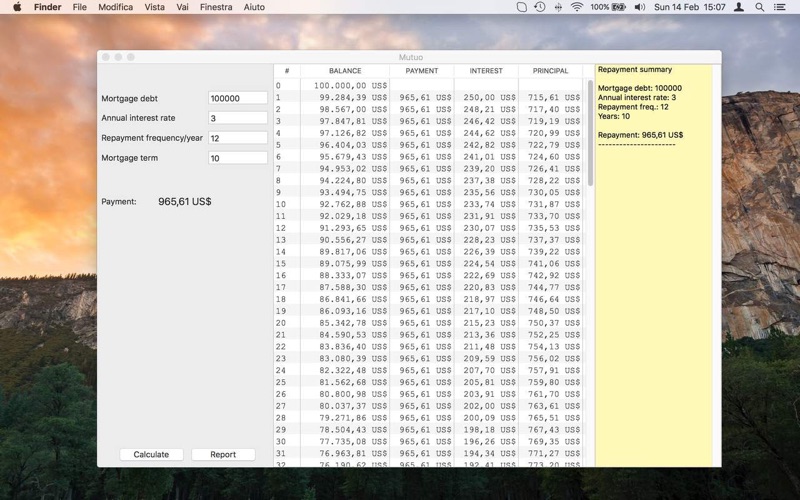Click the user account silhouette icon
This screenshot has width=800, height=500.
(738, 7)
